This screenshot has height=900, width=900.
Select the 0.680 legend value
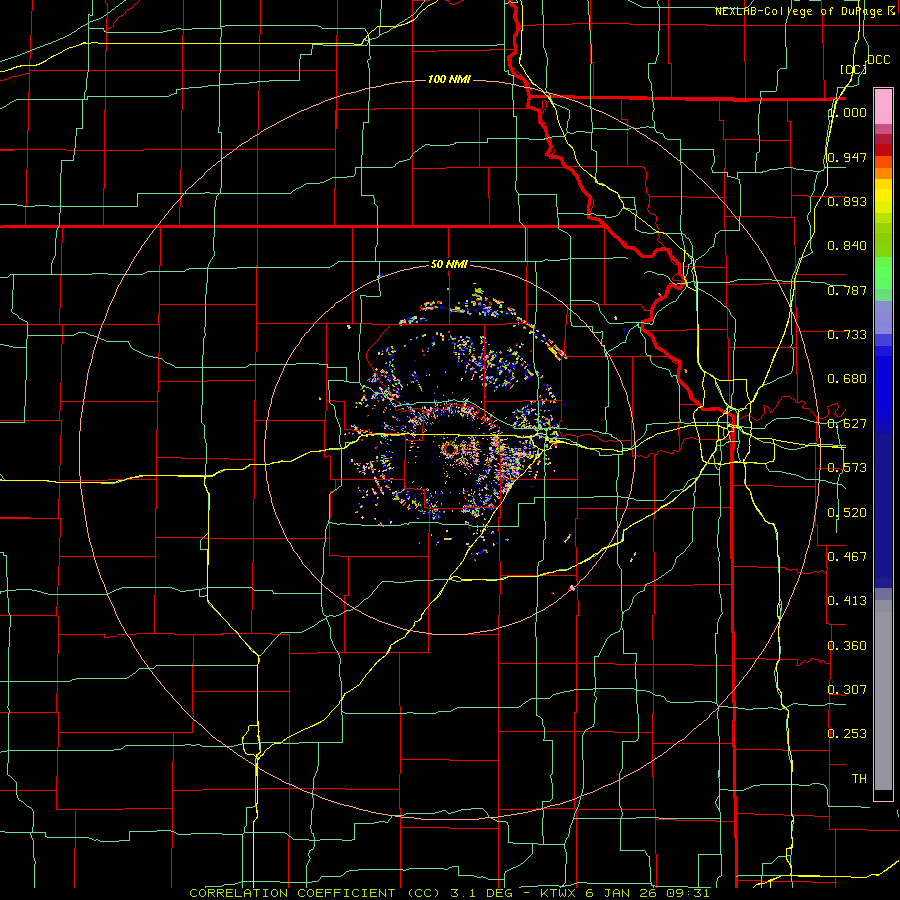(847, 379)
